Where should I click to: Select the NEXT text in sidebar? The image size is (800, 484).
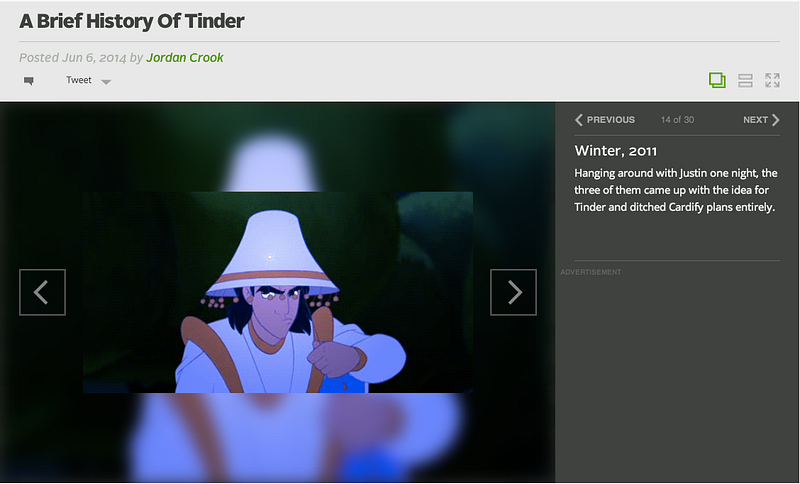tap(755, 120)
